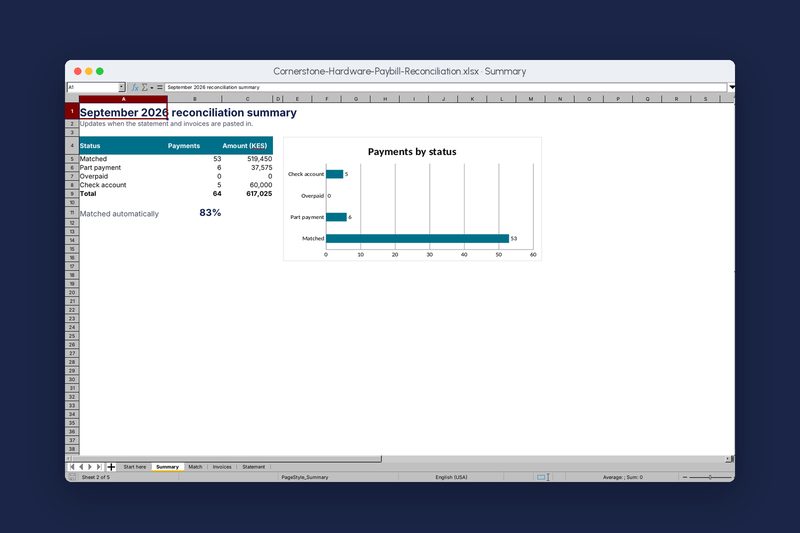
Task: Click the Matched bar in chart
Action: (417, 239)
